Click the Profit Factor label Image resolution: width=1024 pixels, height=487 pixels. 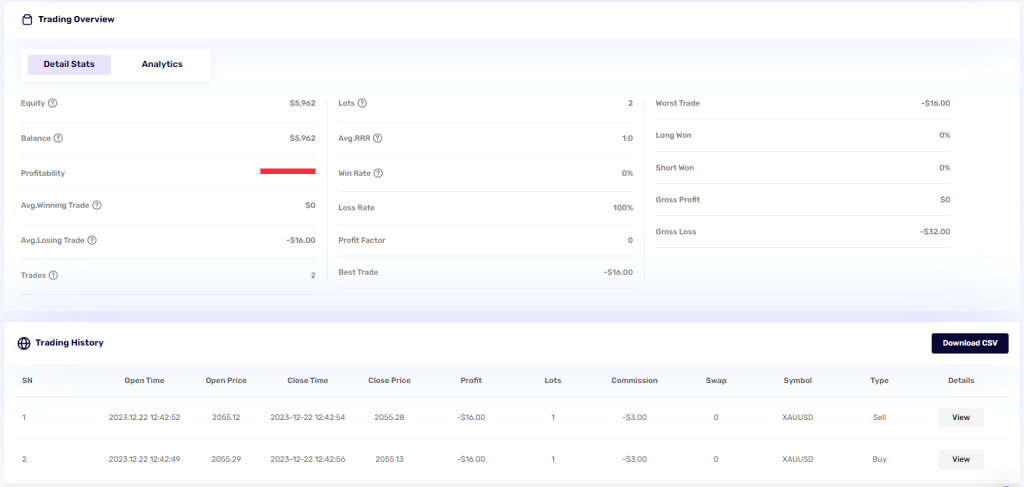click(362, 240)
